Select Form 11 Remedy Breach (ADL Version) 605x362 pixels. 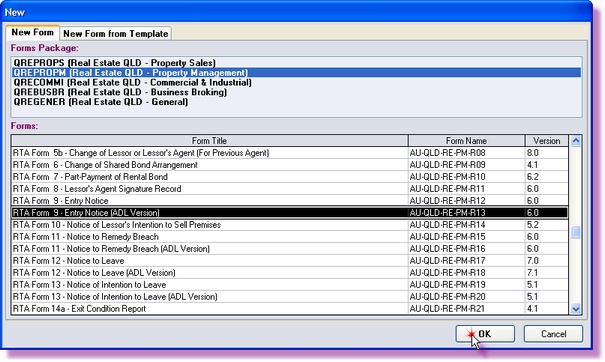pyautogui.click(x=289, y=249)
